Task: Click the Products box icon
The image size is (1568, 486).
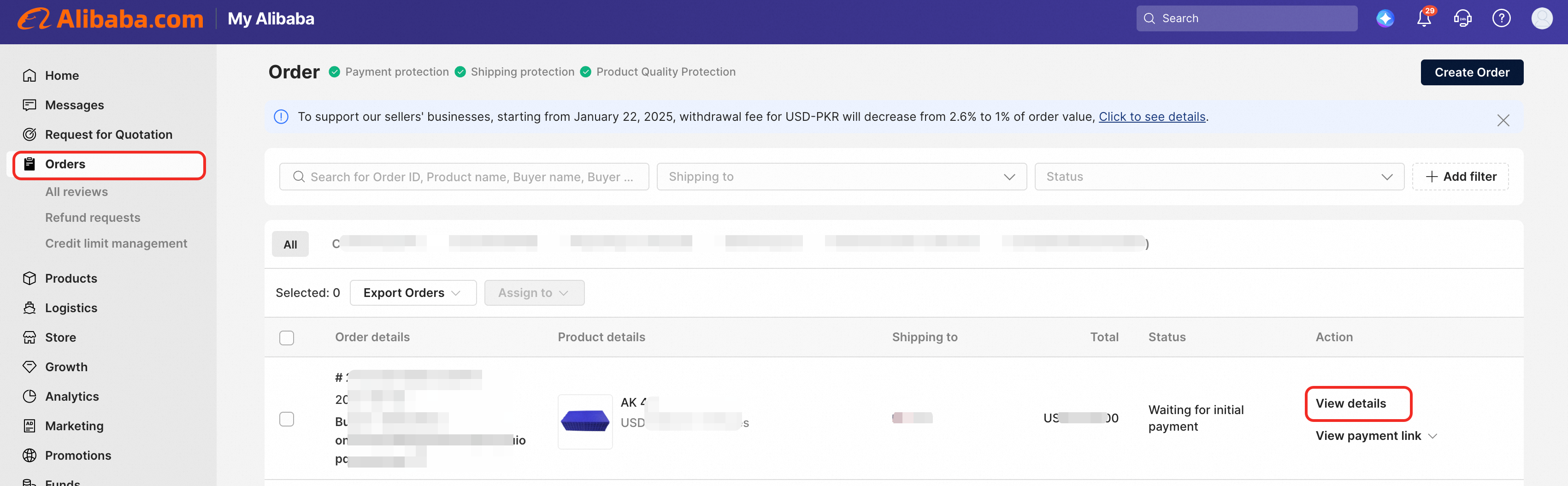Action: point(29,279)
